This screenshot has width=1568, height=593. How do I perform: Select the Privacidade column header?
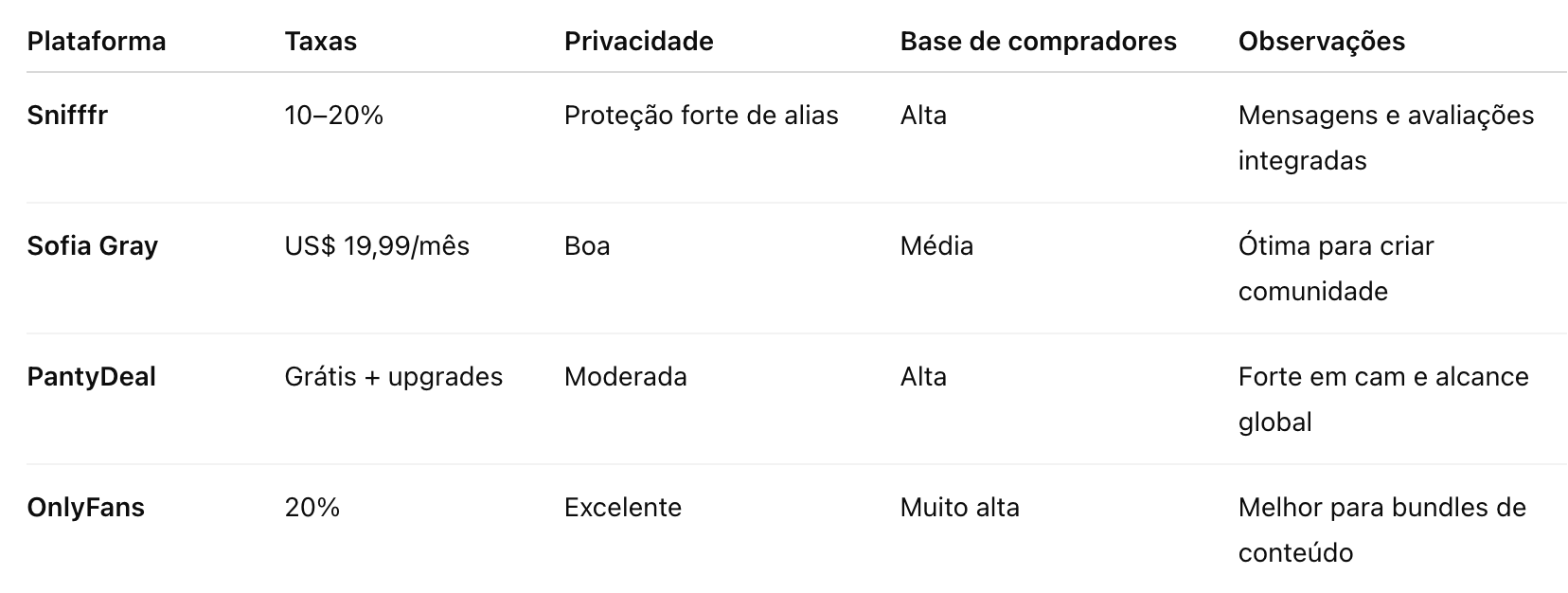coord(638,42)
